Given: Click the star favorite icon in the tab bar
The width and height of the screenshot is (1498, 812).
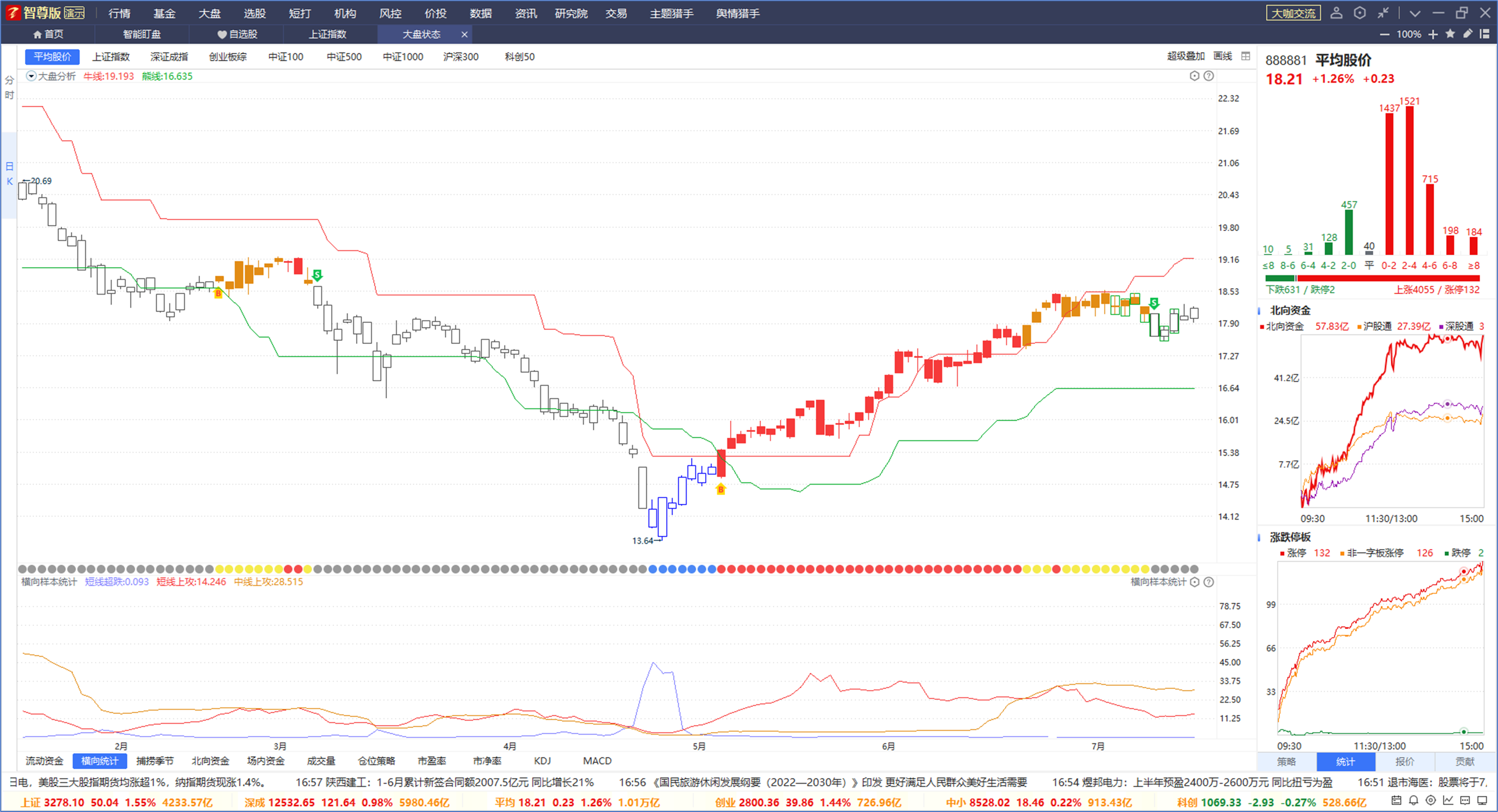Looking at the screenshot, I should (1450, 34).
